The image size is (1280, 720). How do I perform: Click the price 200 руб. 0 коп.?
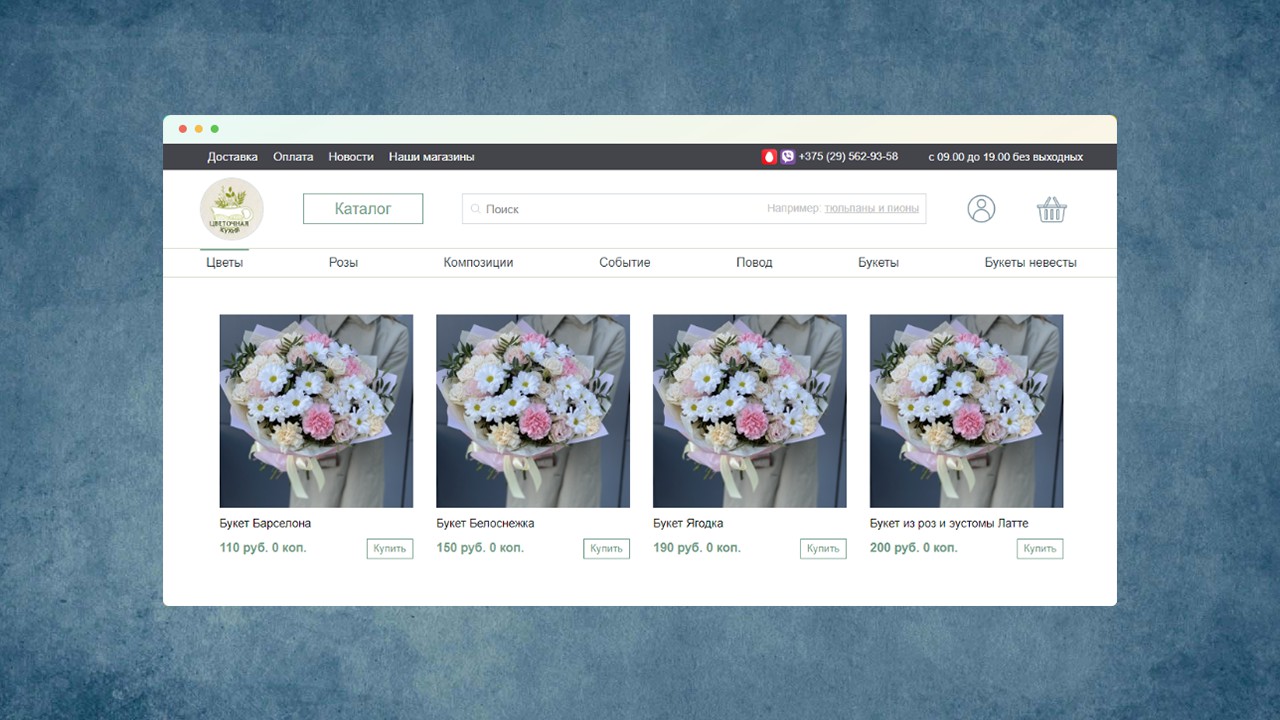(914, 548)
